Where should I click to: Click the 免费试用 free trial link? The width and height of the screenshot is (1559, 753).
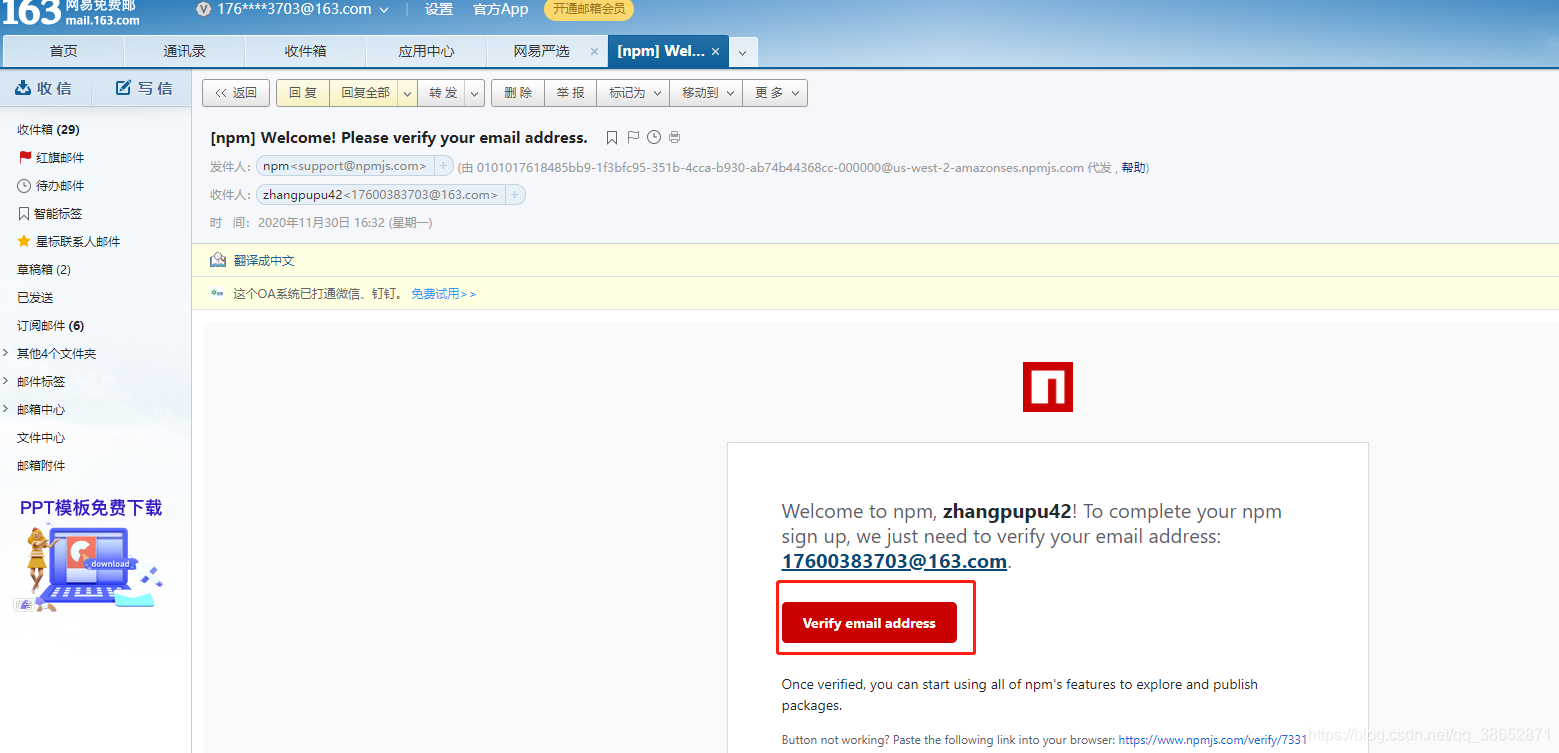443,294
